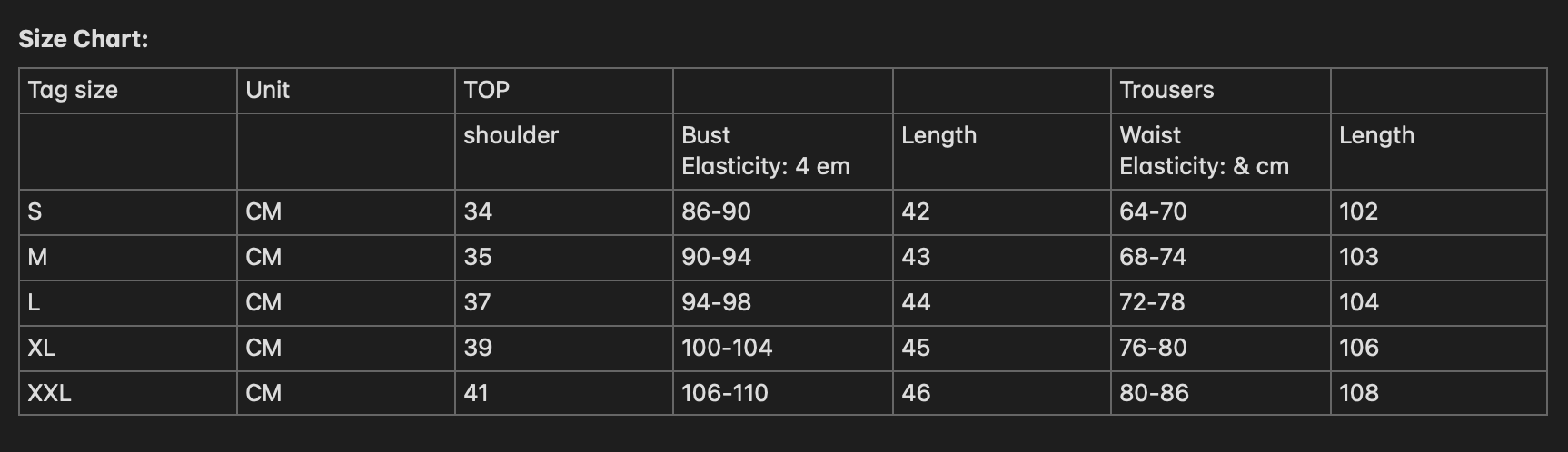
Task: Select the trousers length value 102
Action: (x=1358, y=211)
